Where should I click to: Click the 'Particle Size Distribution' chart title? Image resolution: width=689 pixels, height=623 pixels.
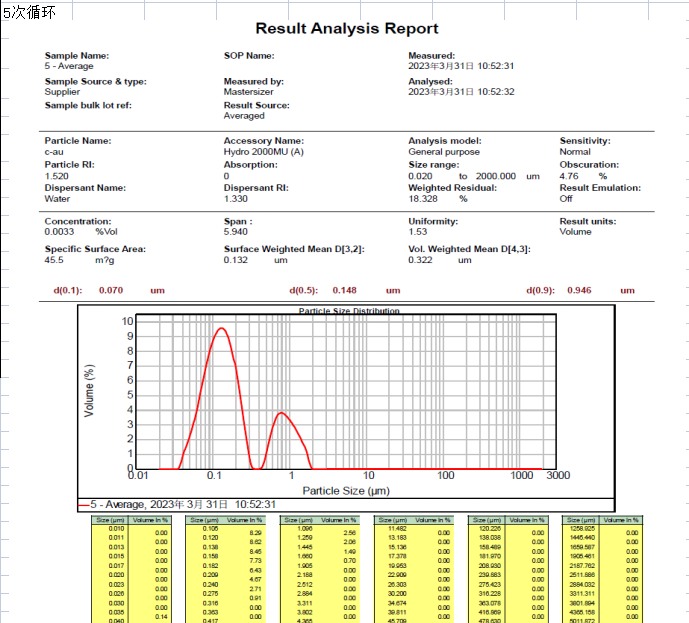tap(349, 311)
